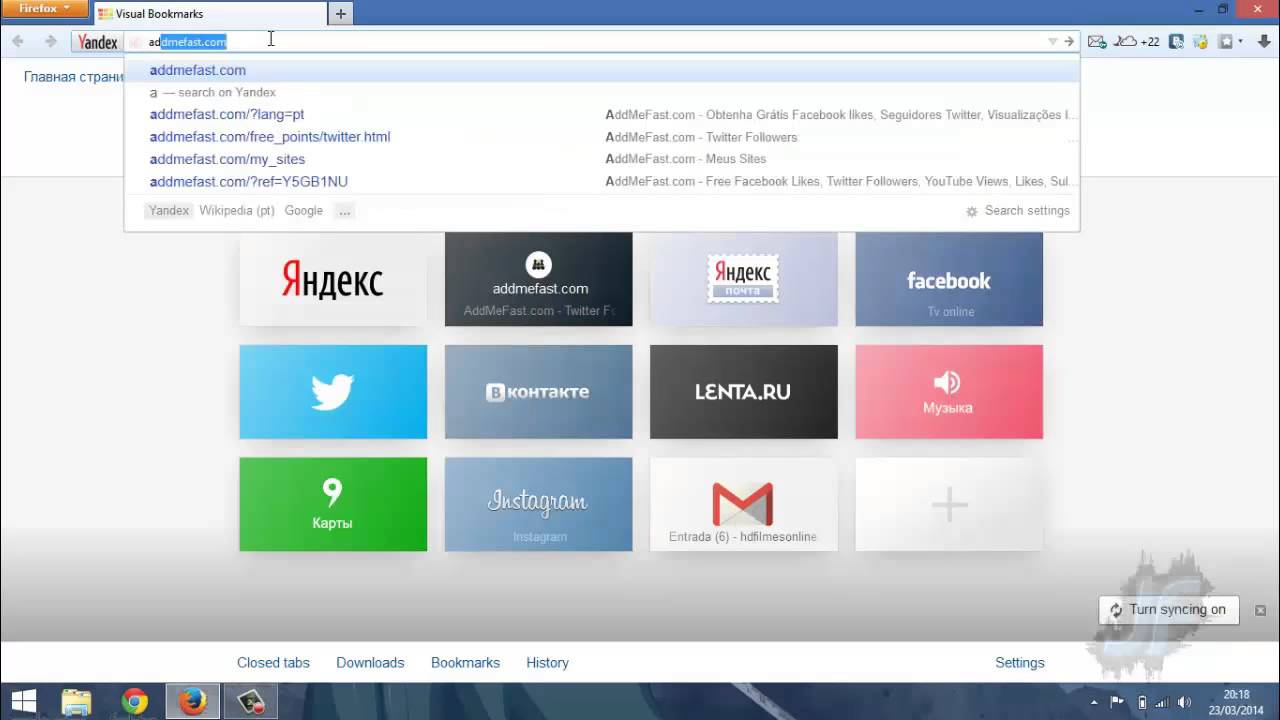Image resolution: width=1280 pixels, height=720 pixels.
Task: Open the Windows Start button
Action: (x=23, y=702)
